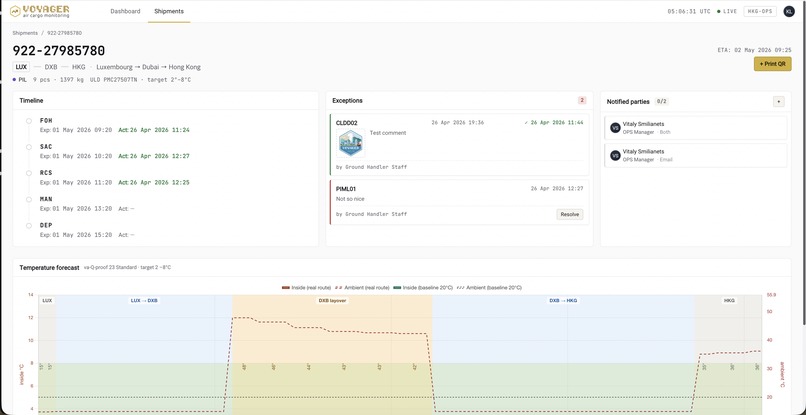
Task: Click the green resolved time 26 Apr 2026 11:44
Action: (554, 122)
